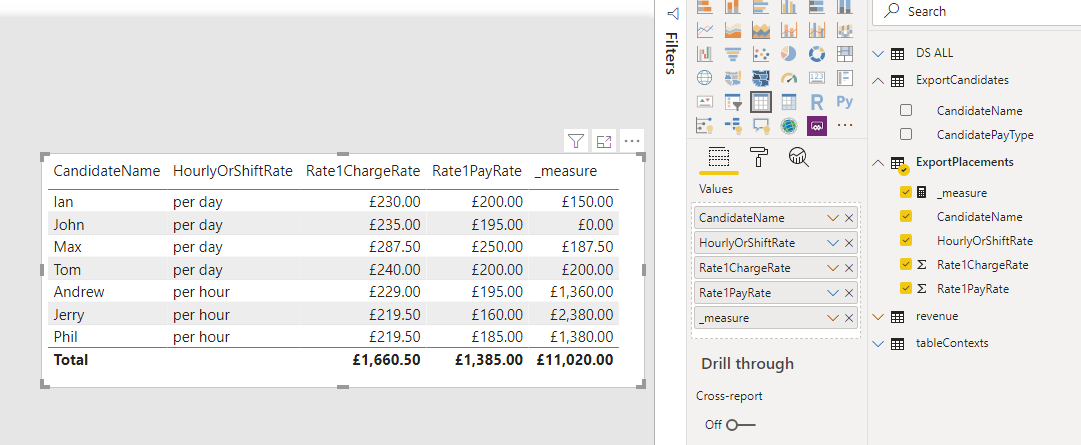This screenshot has height=445, width=1081.
Task: Open the Rate1ChargeRate value dropdown arrow
Action: coord(833,268)
